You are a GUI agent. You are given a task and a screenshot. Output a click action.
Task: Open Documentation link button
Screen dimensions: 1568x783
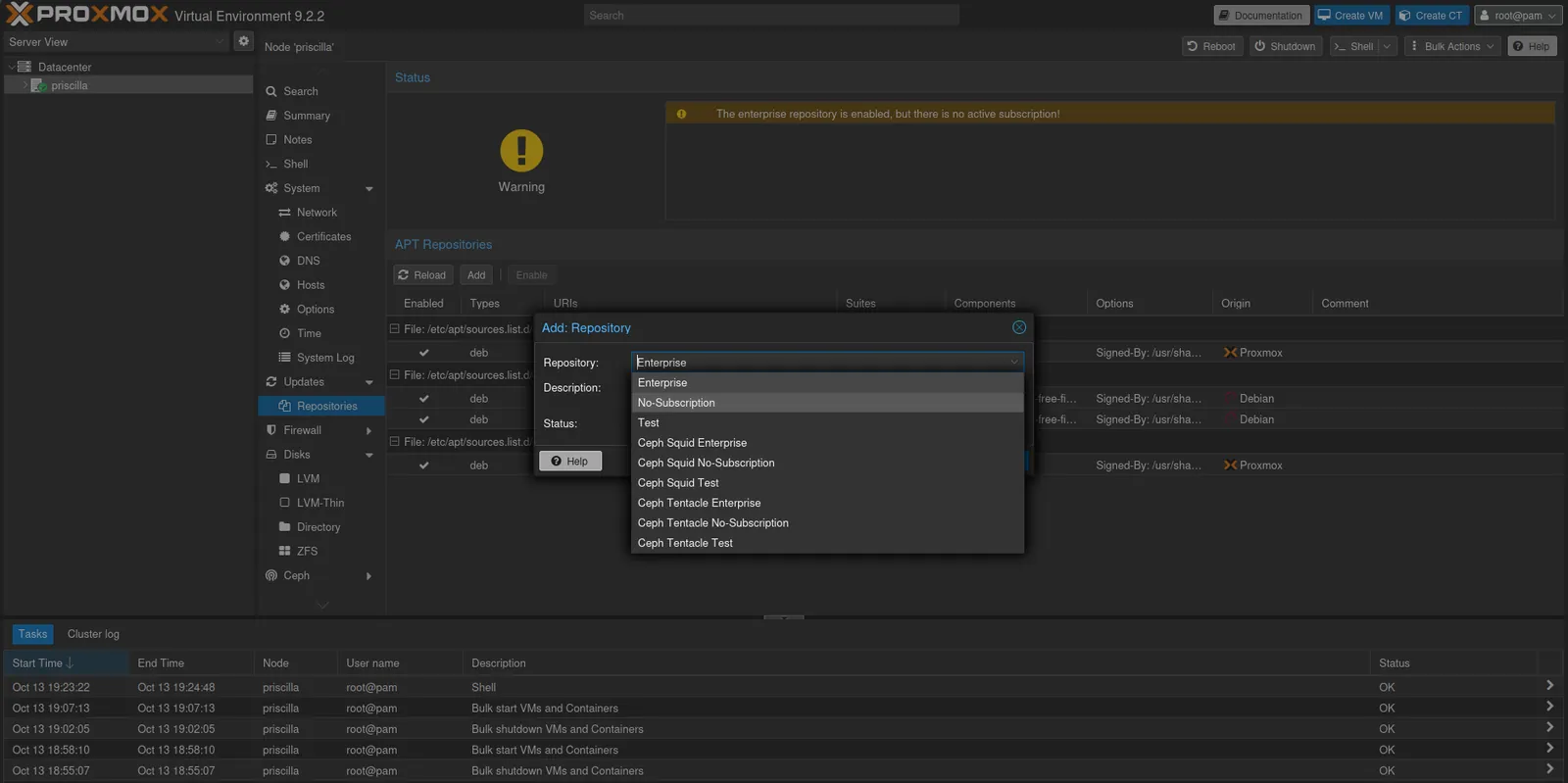[x=1261, y=16]
